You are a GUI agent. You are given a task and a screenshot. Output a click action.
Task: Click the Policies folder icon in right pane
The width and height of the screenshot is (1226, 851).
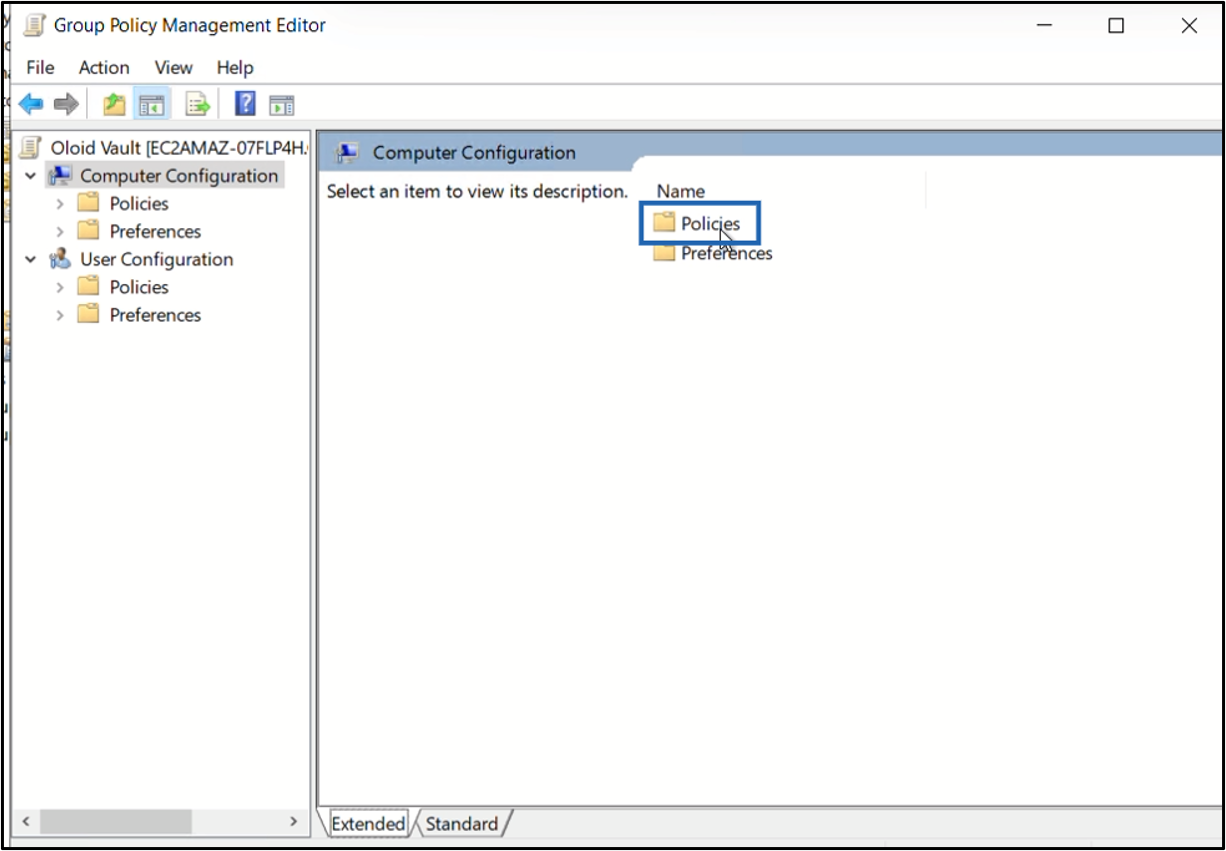[x=664, y=222]
